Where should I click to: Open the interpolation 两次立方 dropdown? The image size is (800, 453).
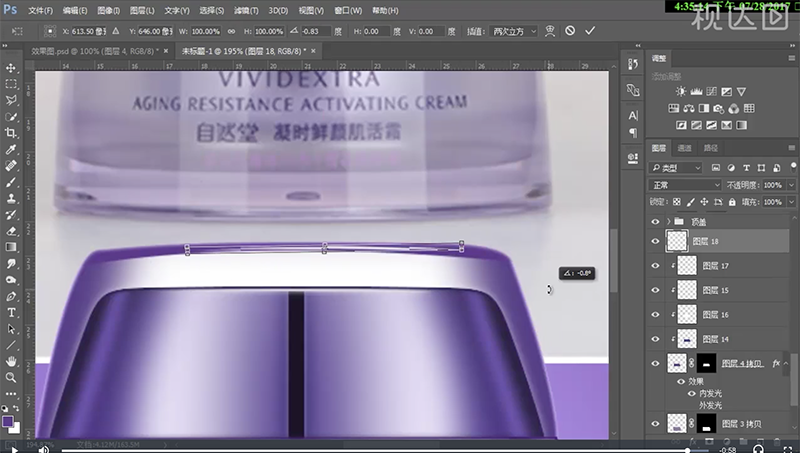tap(513, 31)
